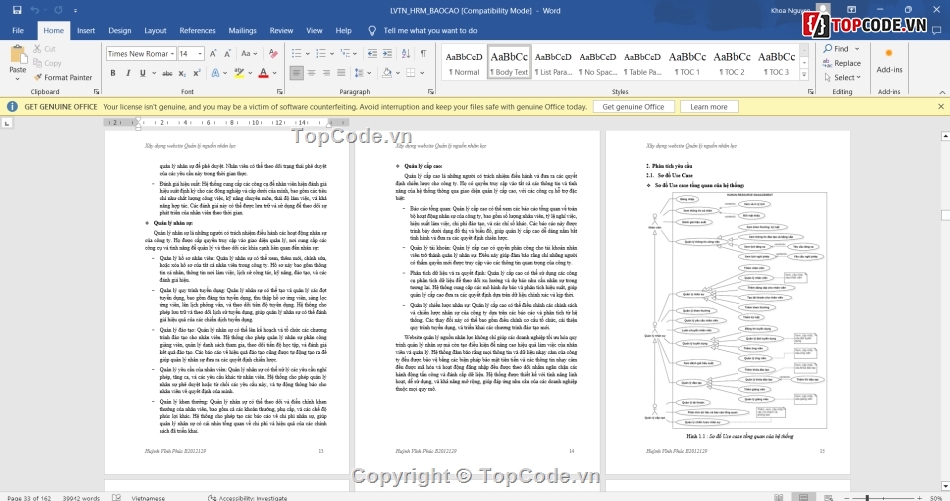Viewport: 950px width, 501px height.
Task: Decrease font size with the shrink font icon
Action: [x=228, y=53]
